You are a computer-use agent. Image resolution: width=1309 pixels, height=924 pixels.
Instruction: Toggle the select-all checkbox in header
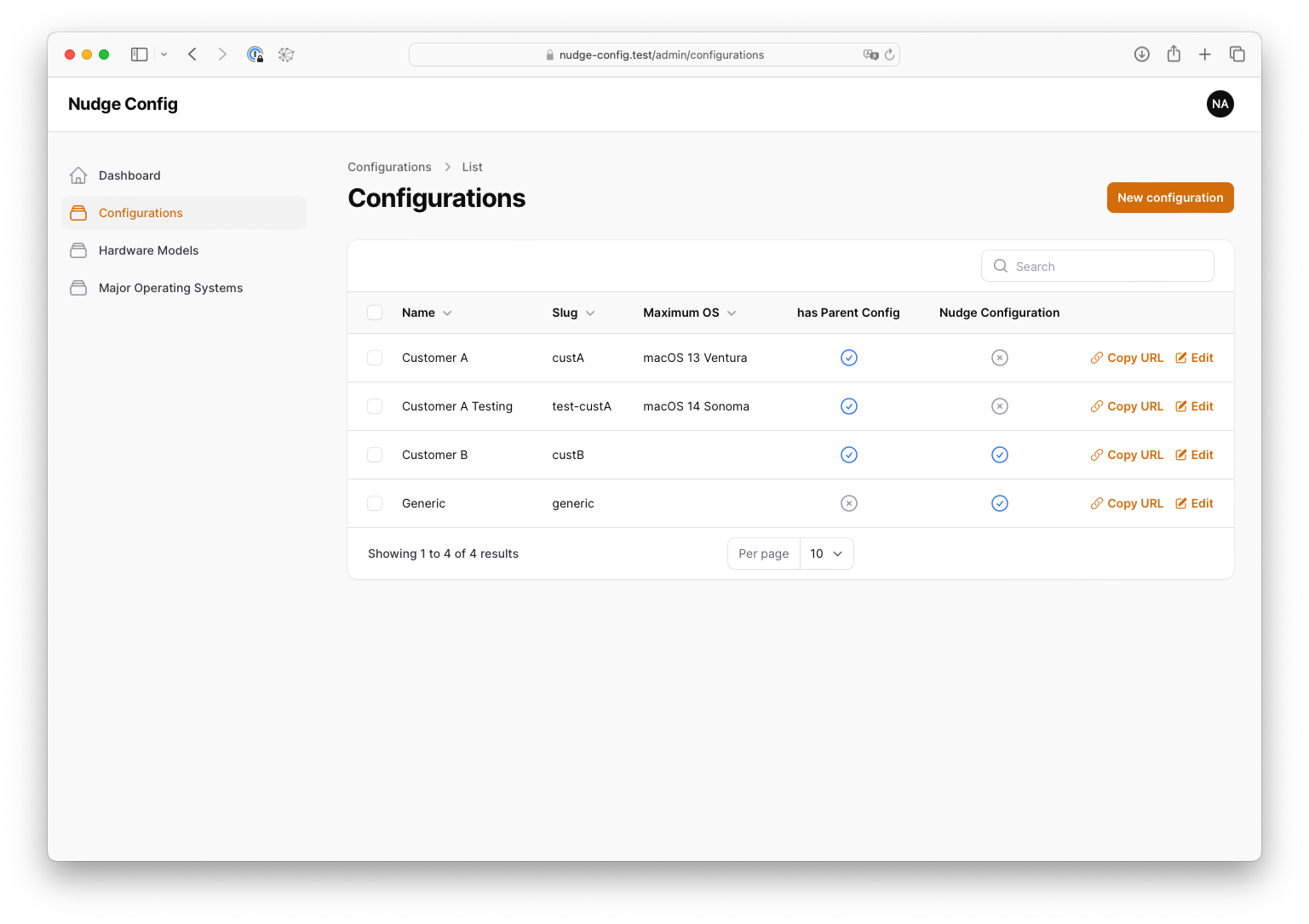[x=375, y=313]
